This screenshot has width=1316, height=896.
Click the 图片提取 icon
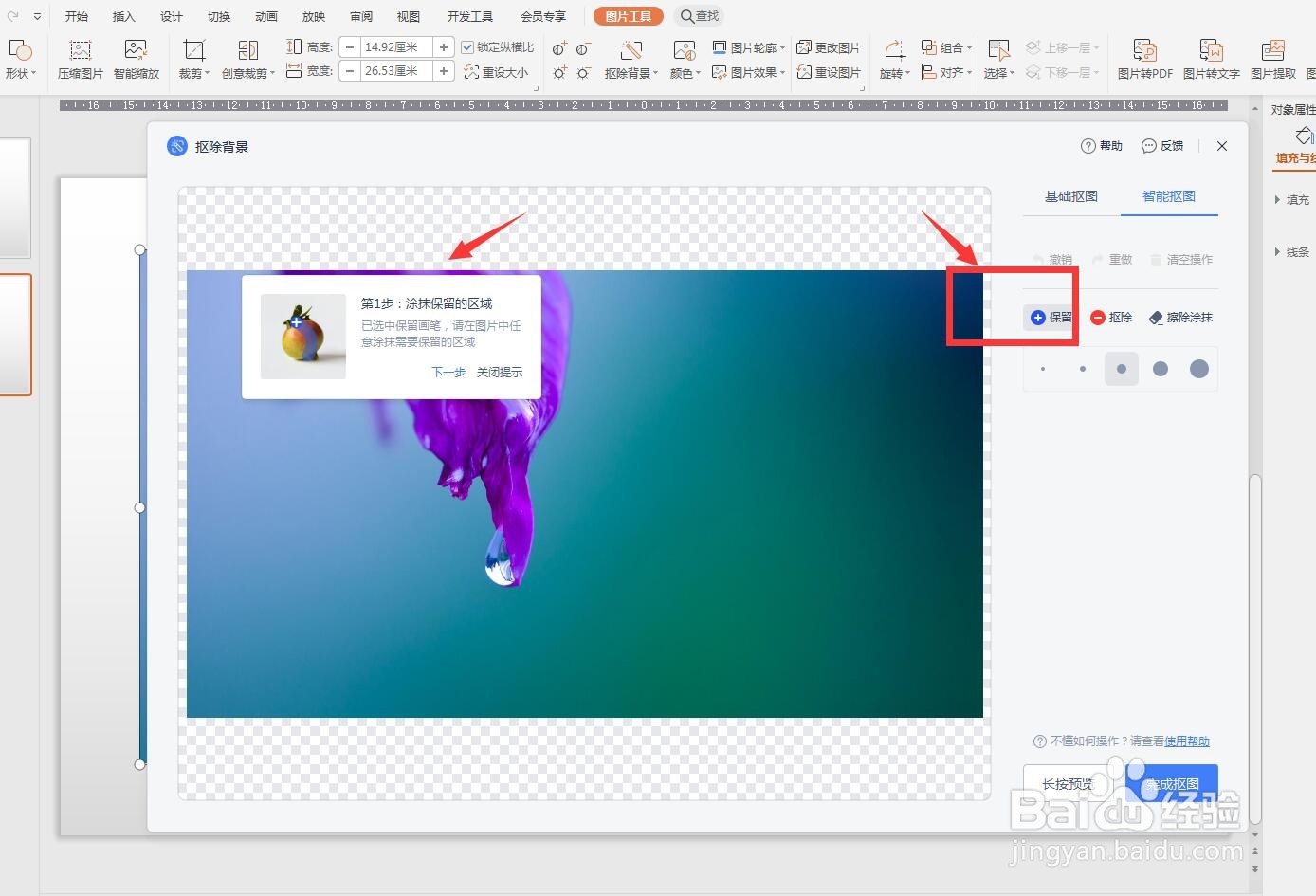coord(1272,51)
